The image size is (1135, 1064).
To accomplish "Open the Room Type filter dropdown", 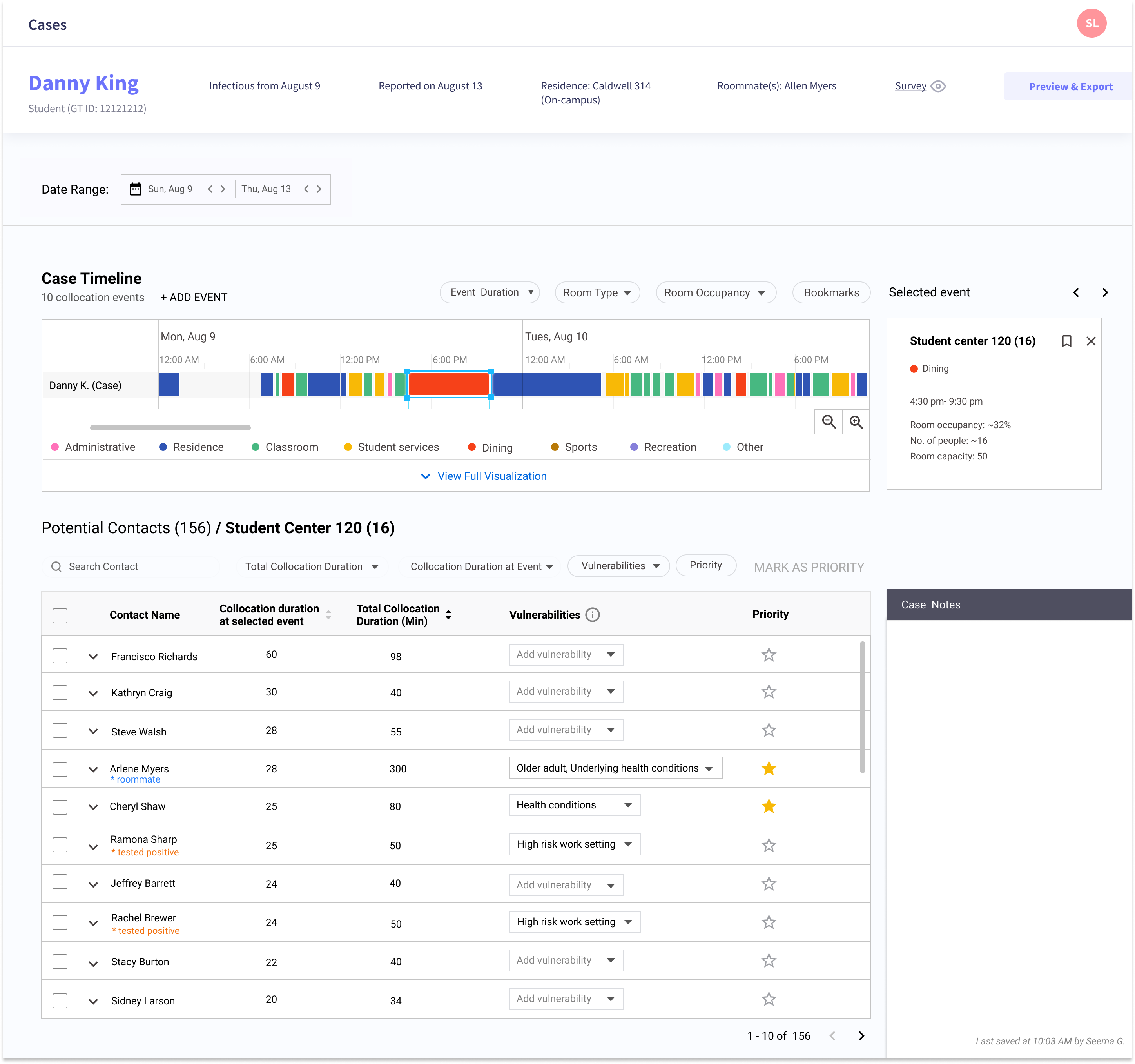I will pos(597,292).
